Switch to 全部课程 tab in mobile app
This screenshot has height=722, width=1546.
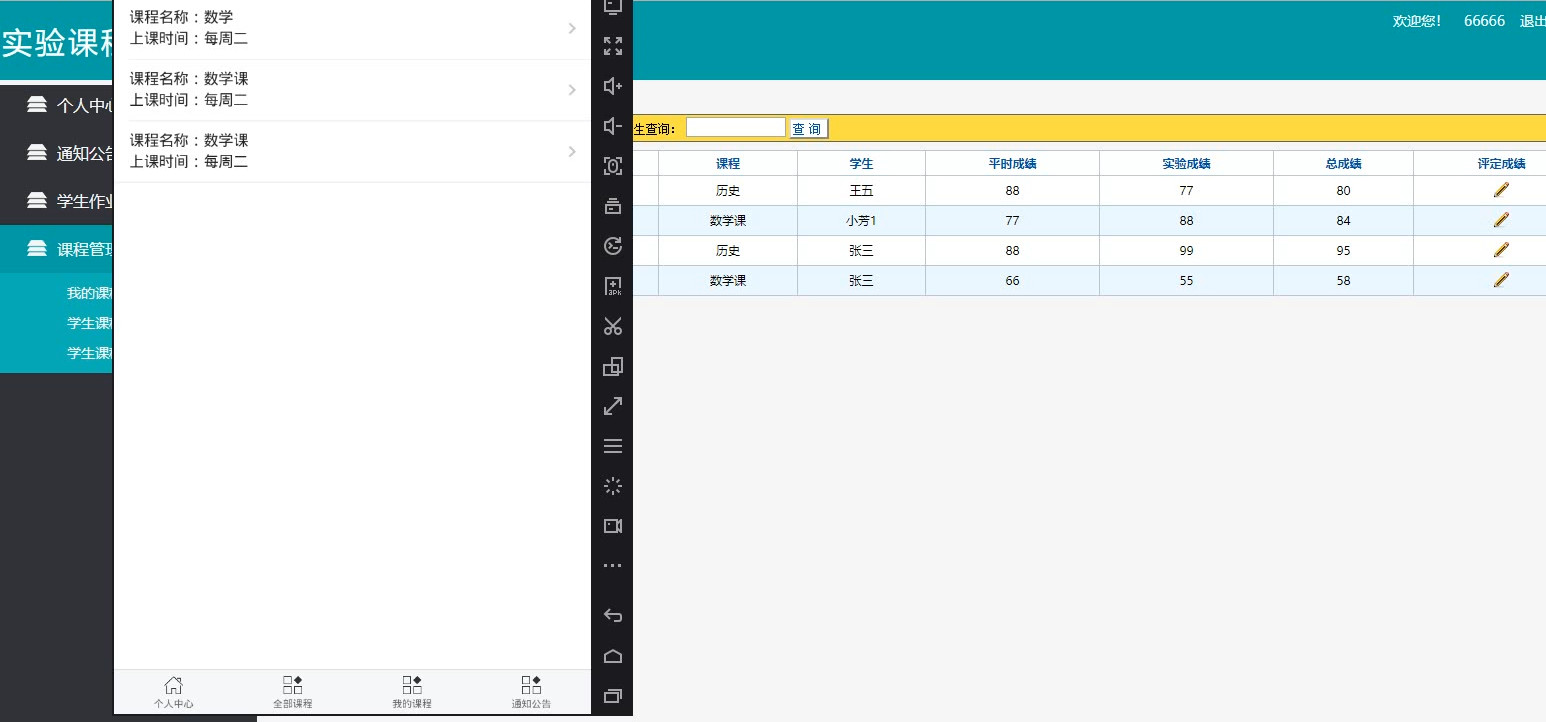292,692
